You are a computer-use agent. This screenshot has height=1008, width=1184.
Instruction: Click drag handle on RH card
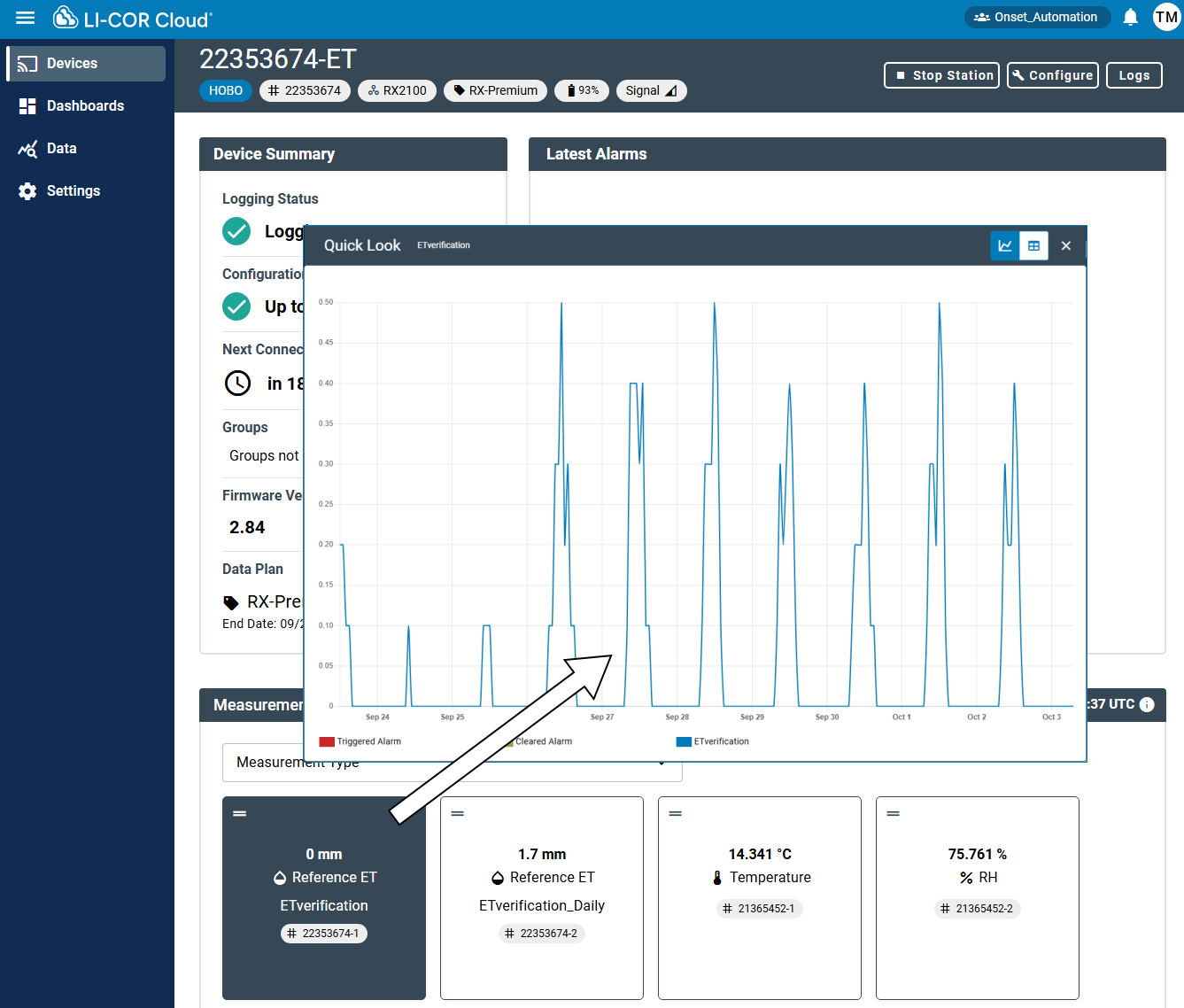[893, 814]
